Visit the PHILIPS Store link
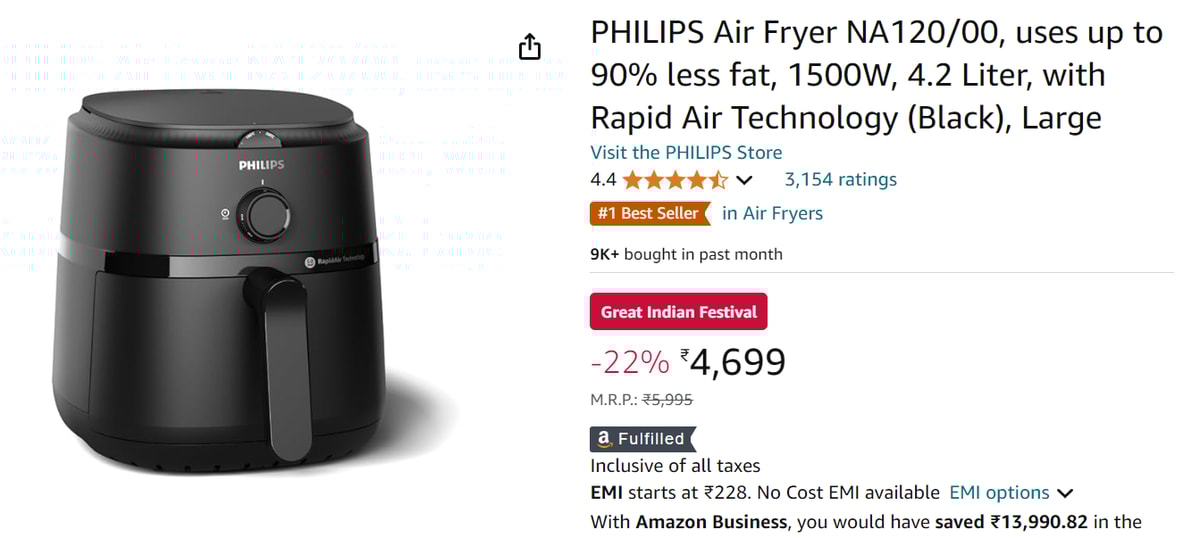This screenshot has width=1200, height=538. point(686,153)
